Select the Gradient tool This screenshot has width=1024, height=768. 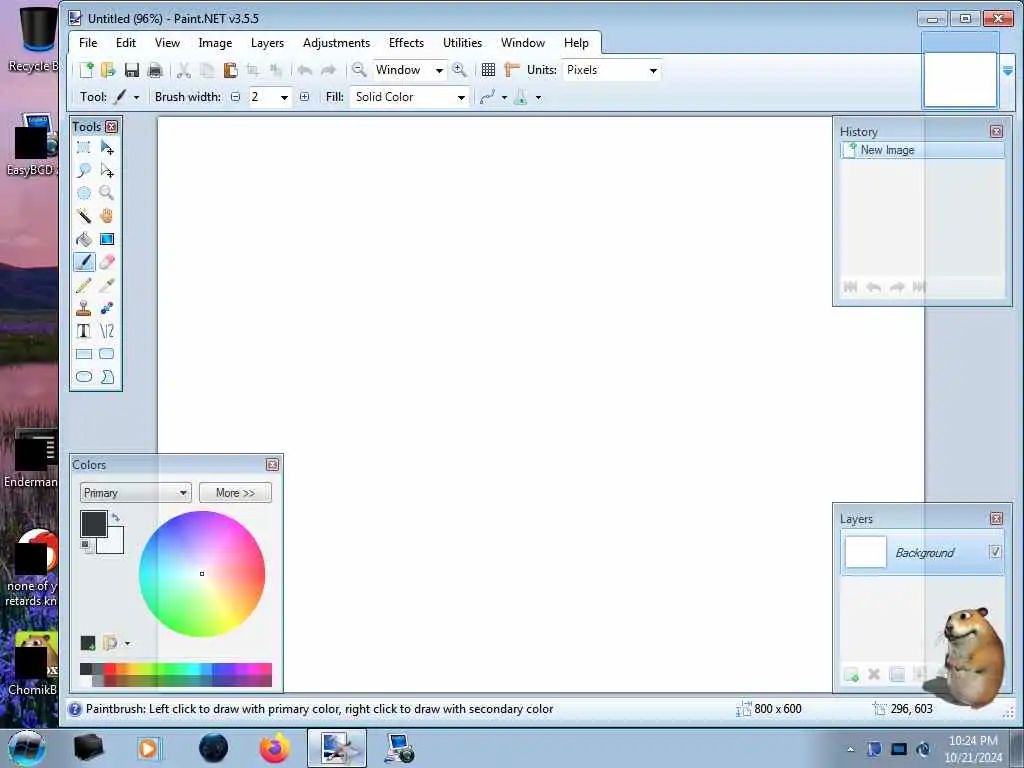(107, 239)
